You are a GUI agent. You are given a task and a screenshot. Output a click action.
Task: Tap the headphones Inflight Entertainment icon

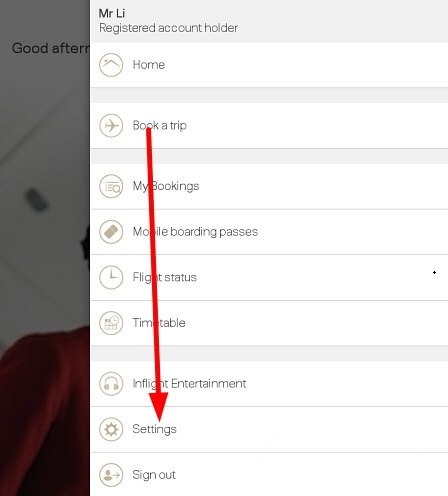point(111,384)
